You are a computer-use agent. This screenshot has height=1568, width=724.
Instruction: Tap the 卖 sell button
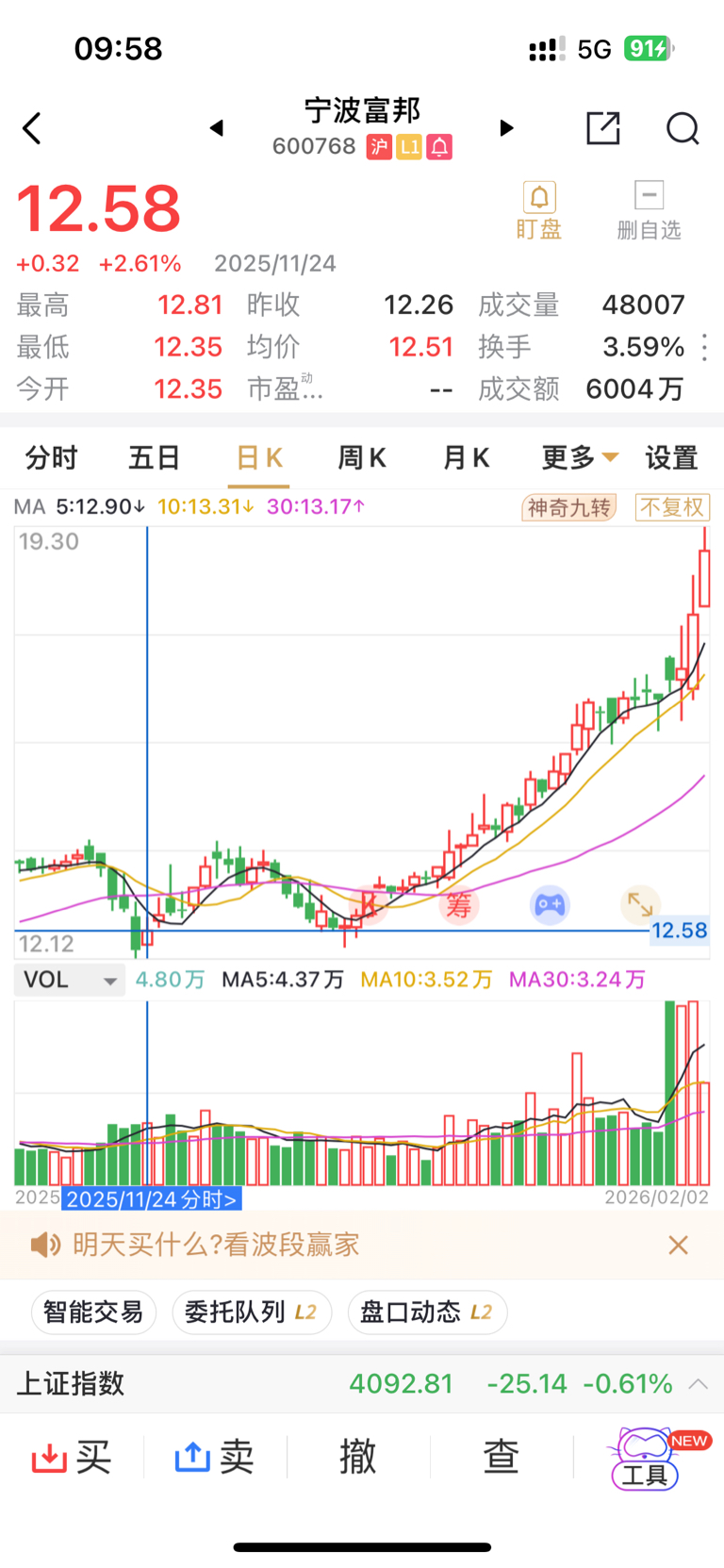(215, 1458)
